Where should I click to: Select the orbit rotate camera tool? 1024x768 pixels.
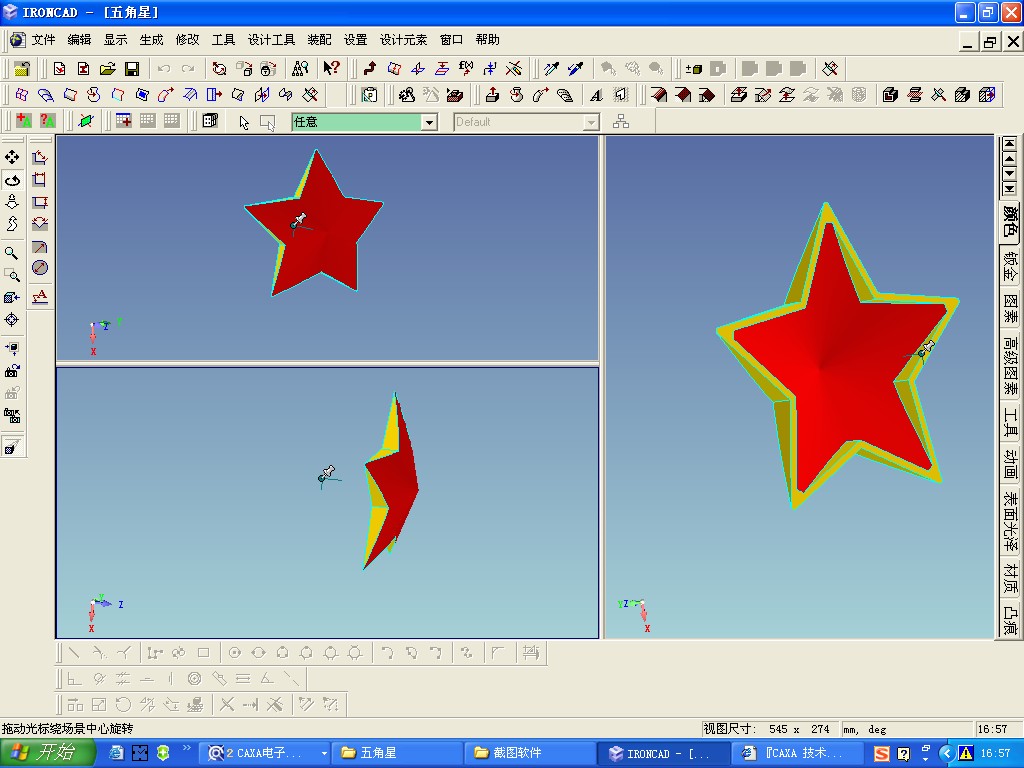(x=12, y=180)
